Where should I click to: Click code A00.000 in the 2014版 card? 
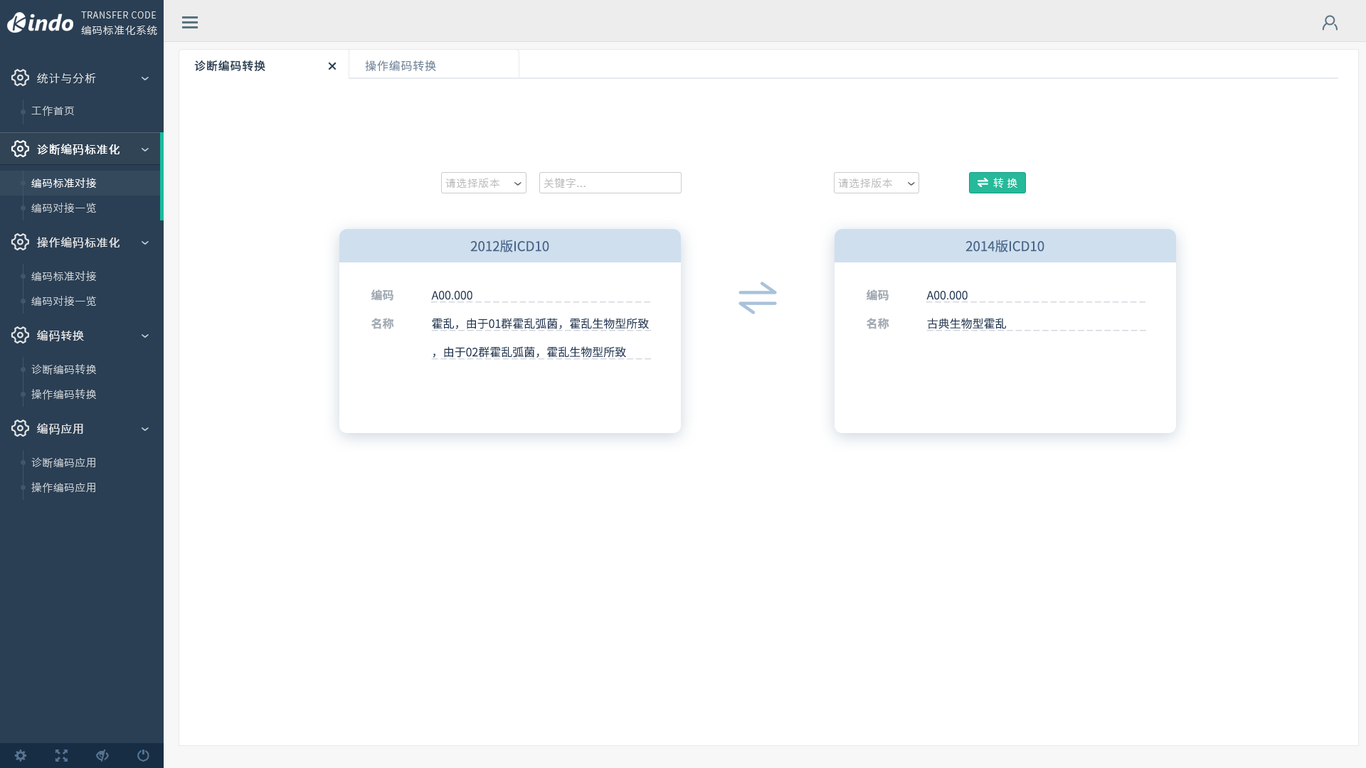(947, 295)
